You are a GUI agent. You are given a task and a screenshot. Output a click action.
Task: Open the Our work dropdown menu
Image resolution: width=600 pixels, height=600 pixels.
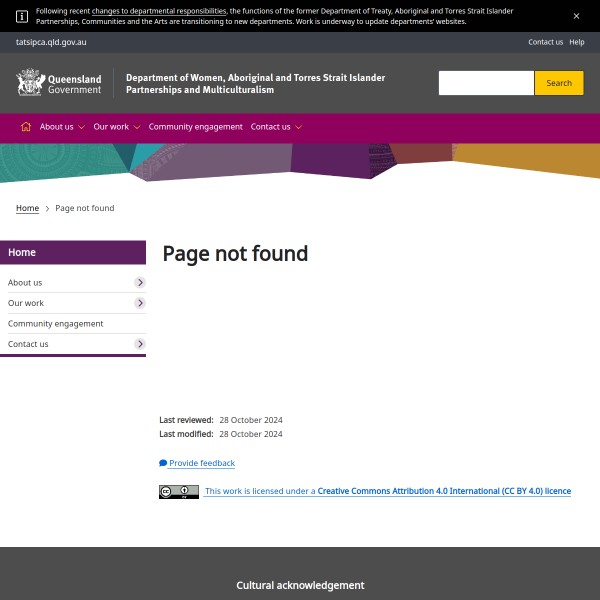click(x=116, y=127)
